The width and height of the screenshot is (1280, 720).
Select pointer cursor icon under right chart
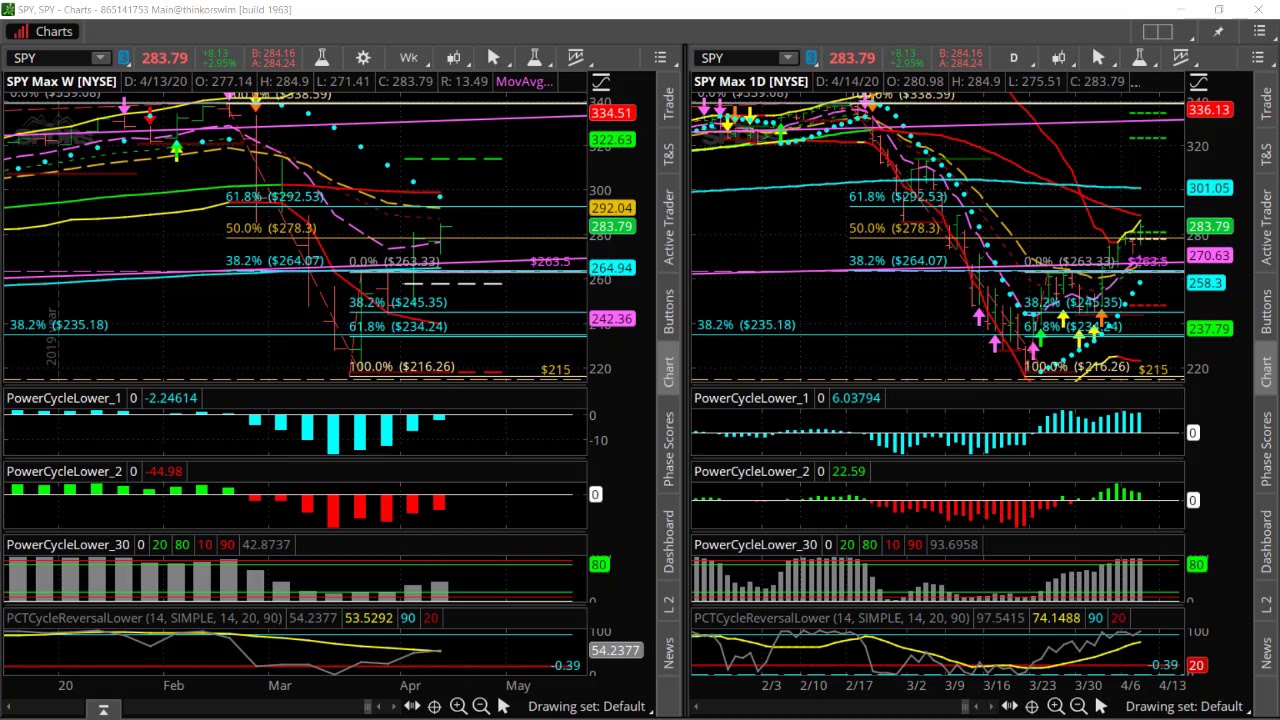point(1100,706)
